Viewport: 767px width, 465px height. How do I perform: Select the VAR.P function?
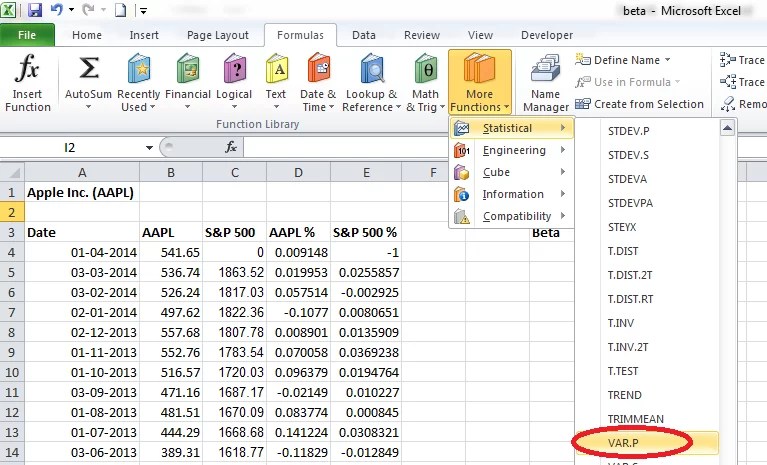click(647, 443)
